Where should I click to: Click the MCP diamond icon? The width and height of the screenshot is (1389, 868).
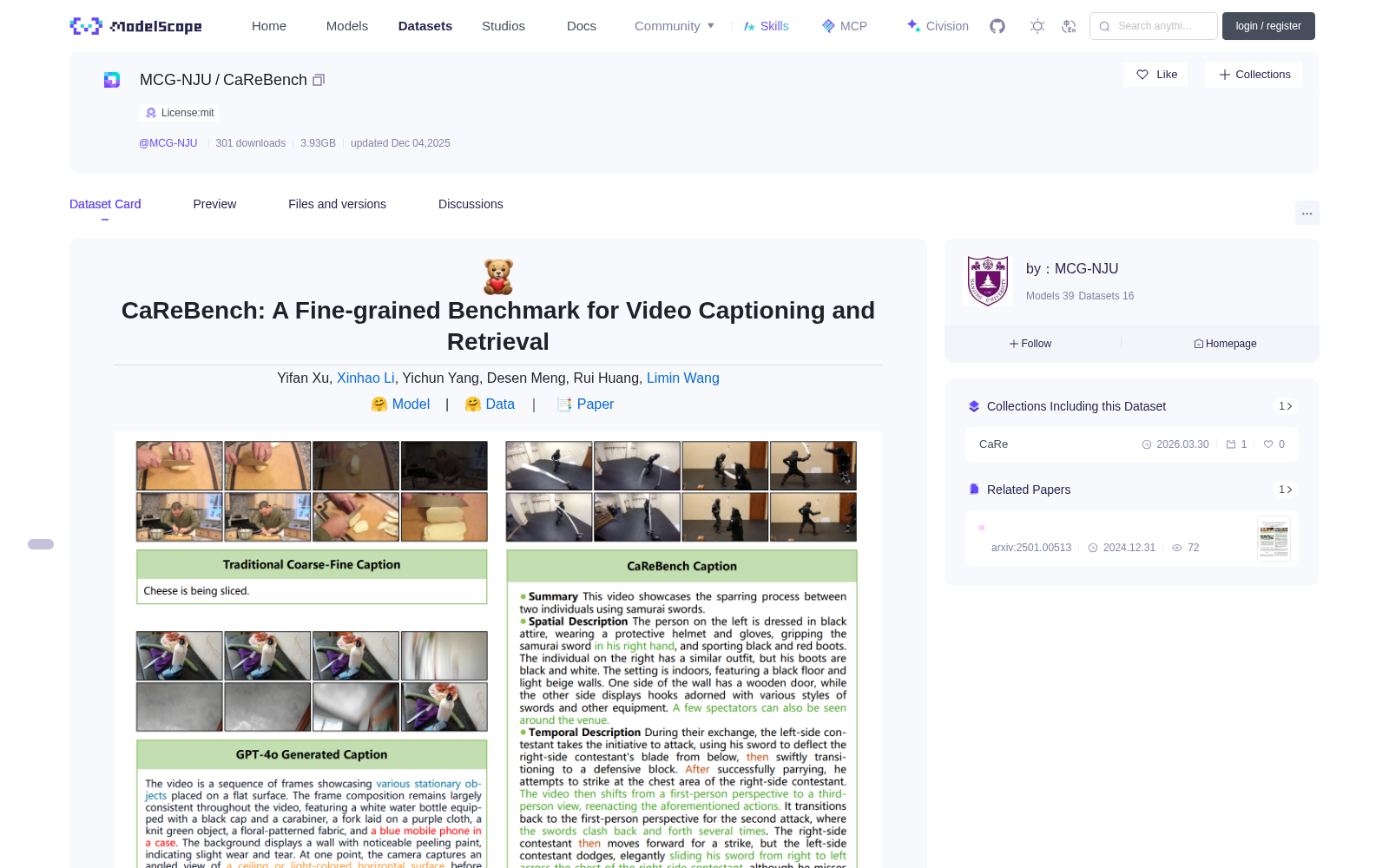coord(828,26)
